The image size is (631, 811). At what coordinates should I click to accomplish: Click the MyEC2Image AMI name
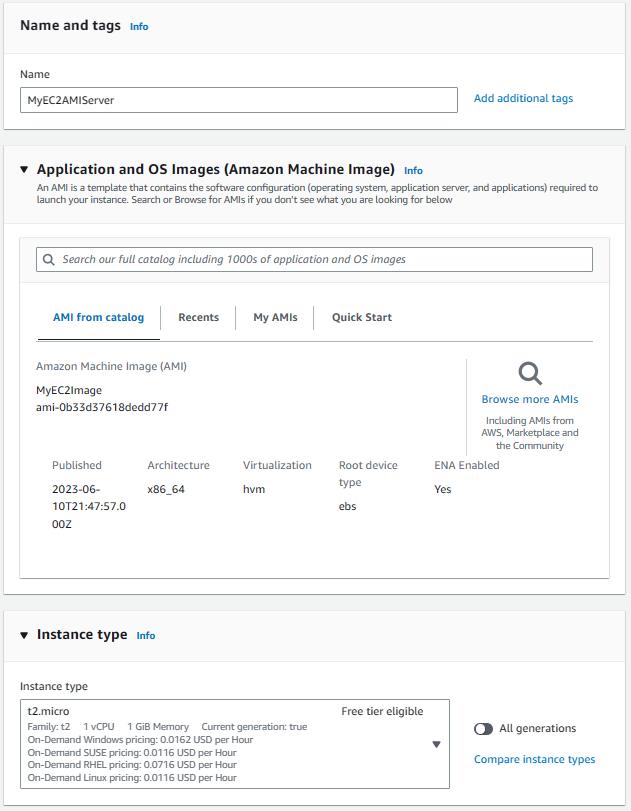[69, 391]
